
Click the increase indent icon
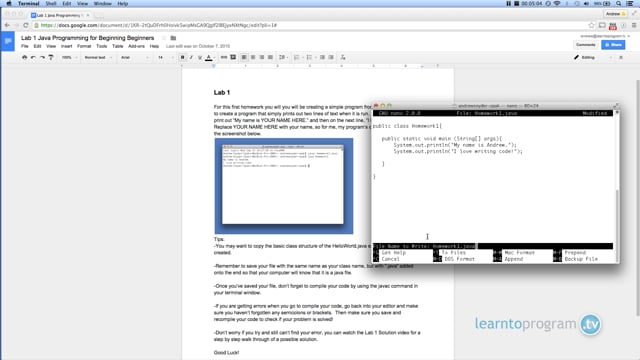pos(331,58)
